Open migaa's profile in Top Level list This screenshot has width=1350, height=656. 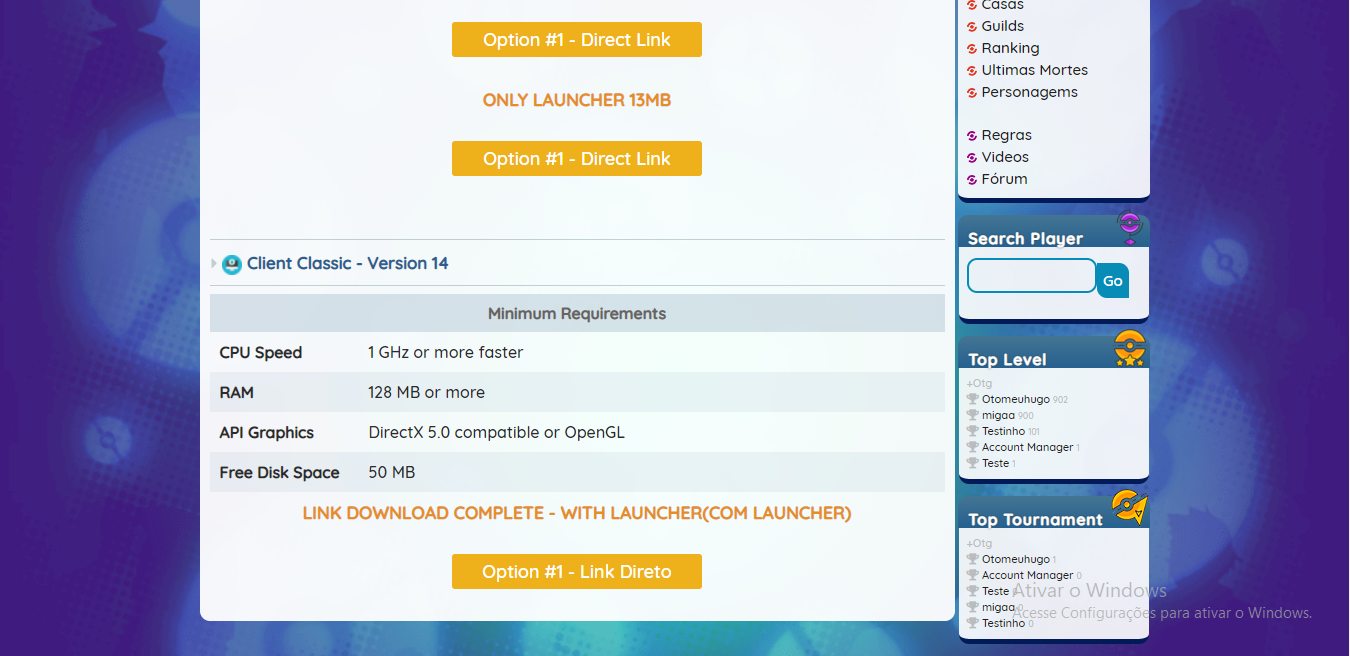(998, 415)
